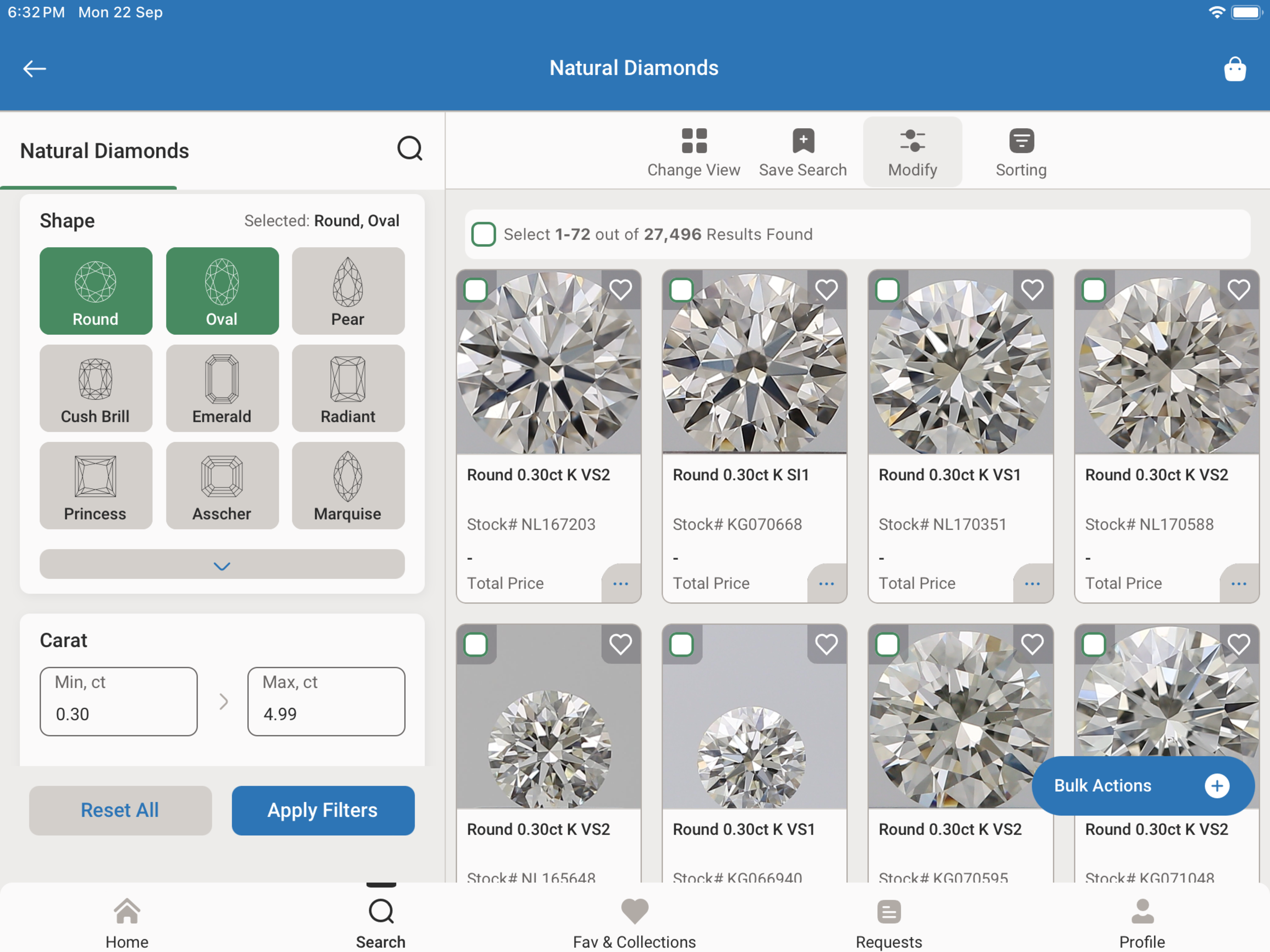Image resolution: width=1270 pixels, height=952 pixels.
Task: Open the Modify filters option
Action: (913, 152)
